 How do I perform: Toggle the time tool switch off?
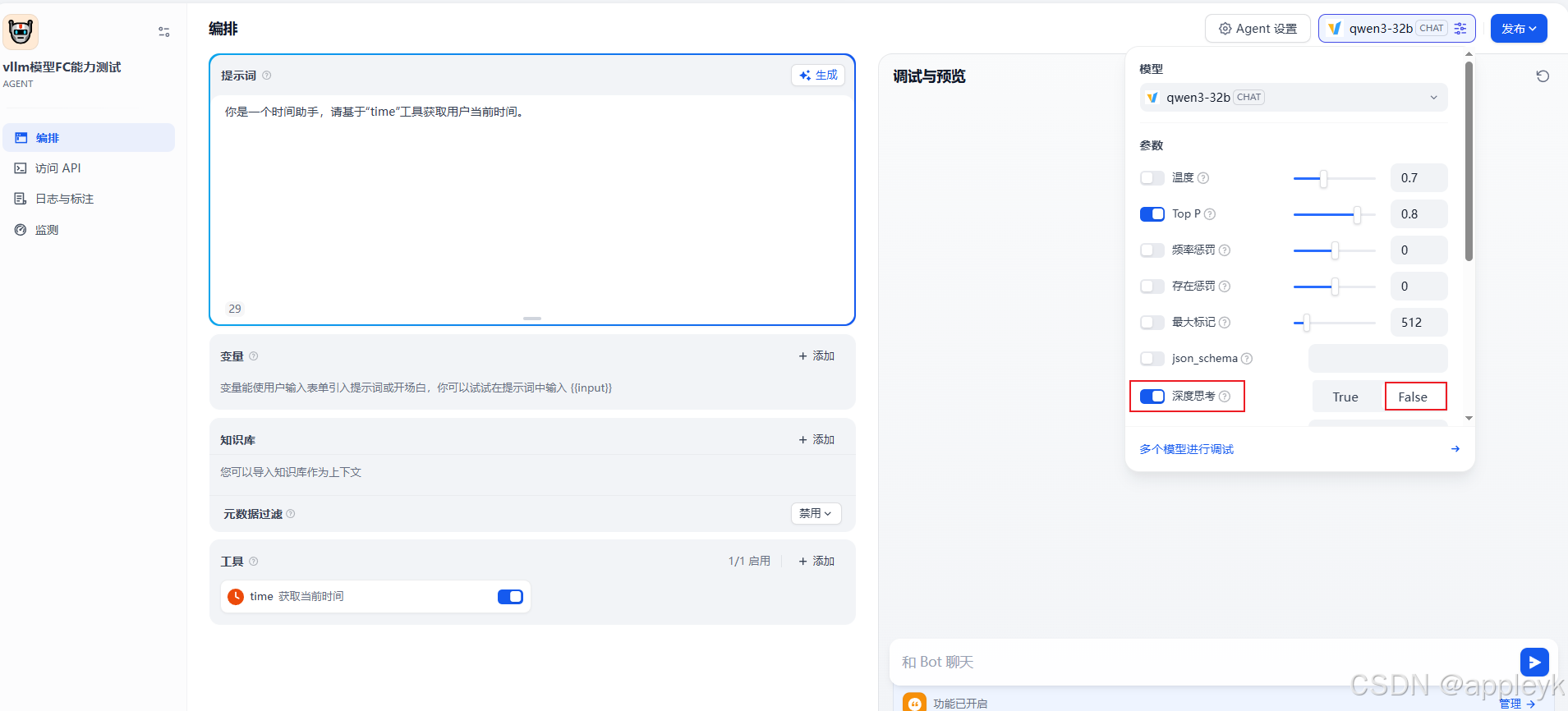click(x=510, y=597)
